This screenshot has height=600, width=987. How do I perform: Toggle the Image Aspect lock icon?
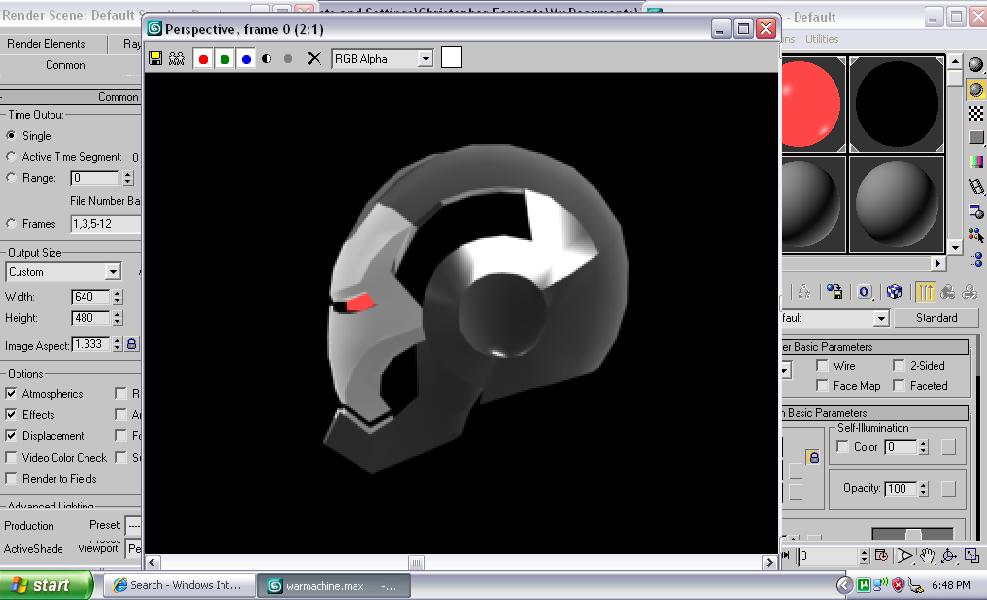click(x=132, y=344)
